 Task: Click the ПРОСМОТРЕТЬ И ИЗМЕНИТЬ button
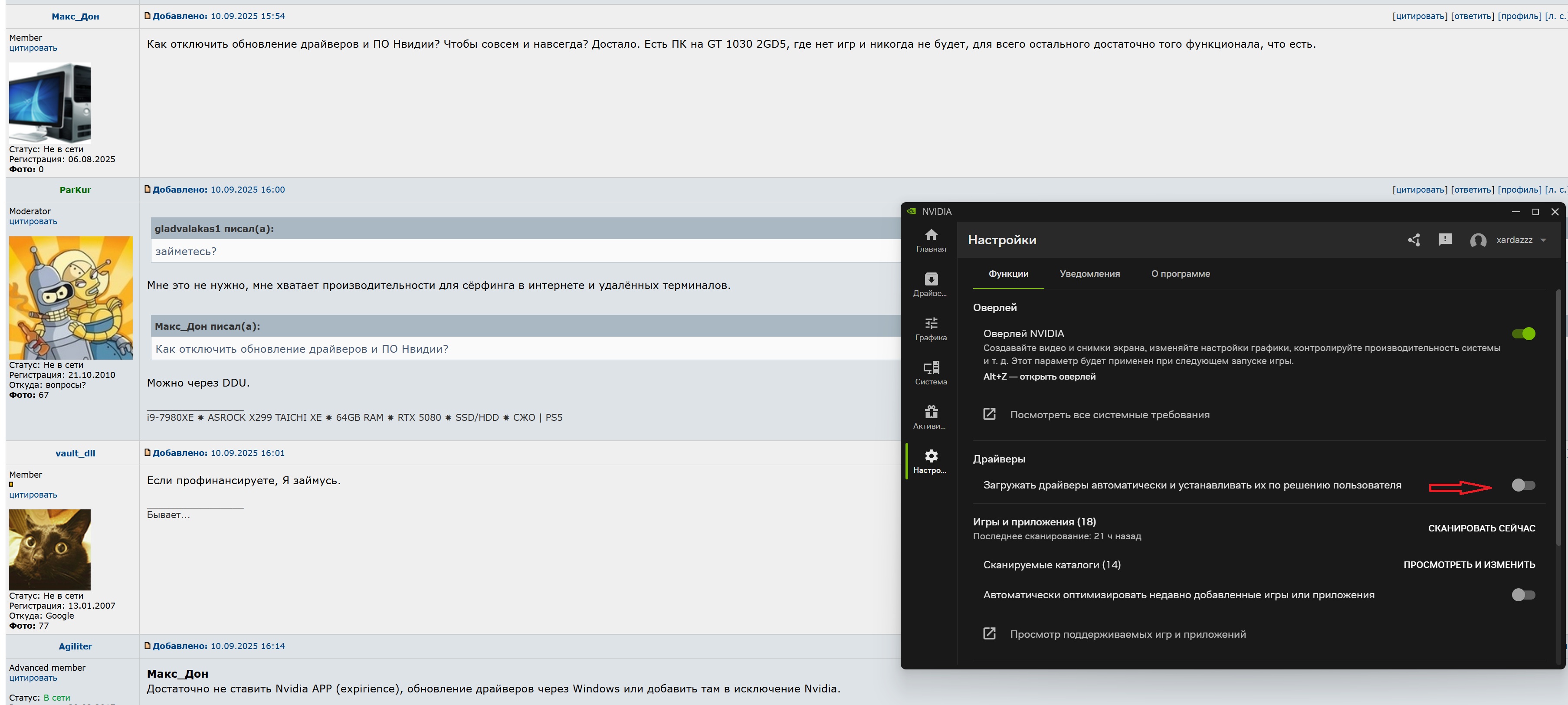1469,565
